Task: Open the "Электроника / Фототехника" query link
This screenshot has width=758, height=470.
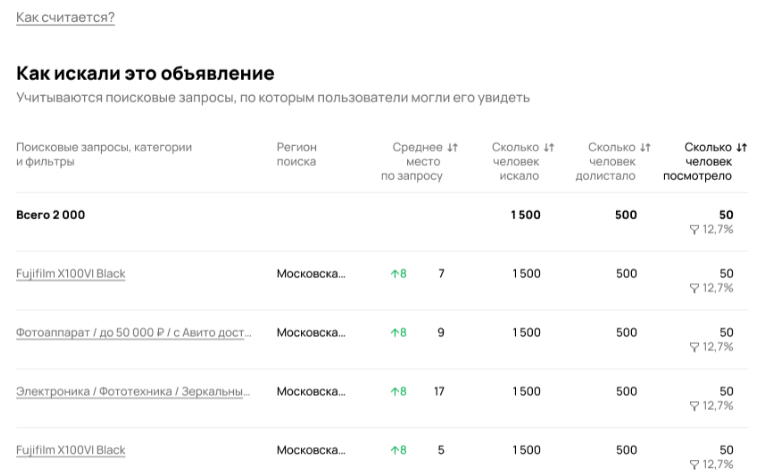Action: click(x=133, y=391)
